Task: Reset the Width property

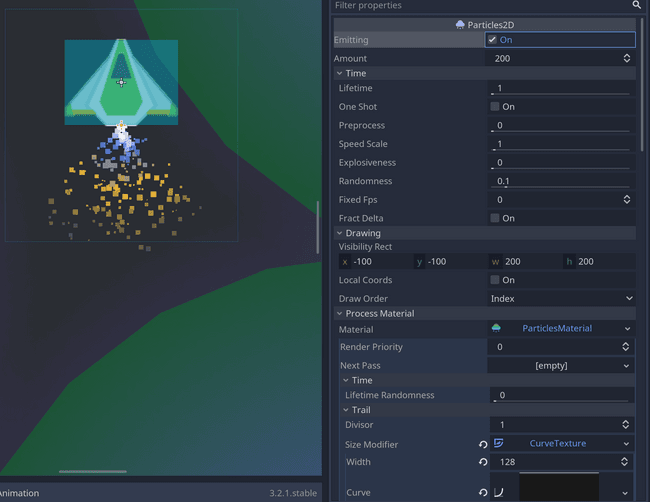Action: [483, 462]
